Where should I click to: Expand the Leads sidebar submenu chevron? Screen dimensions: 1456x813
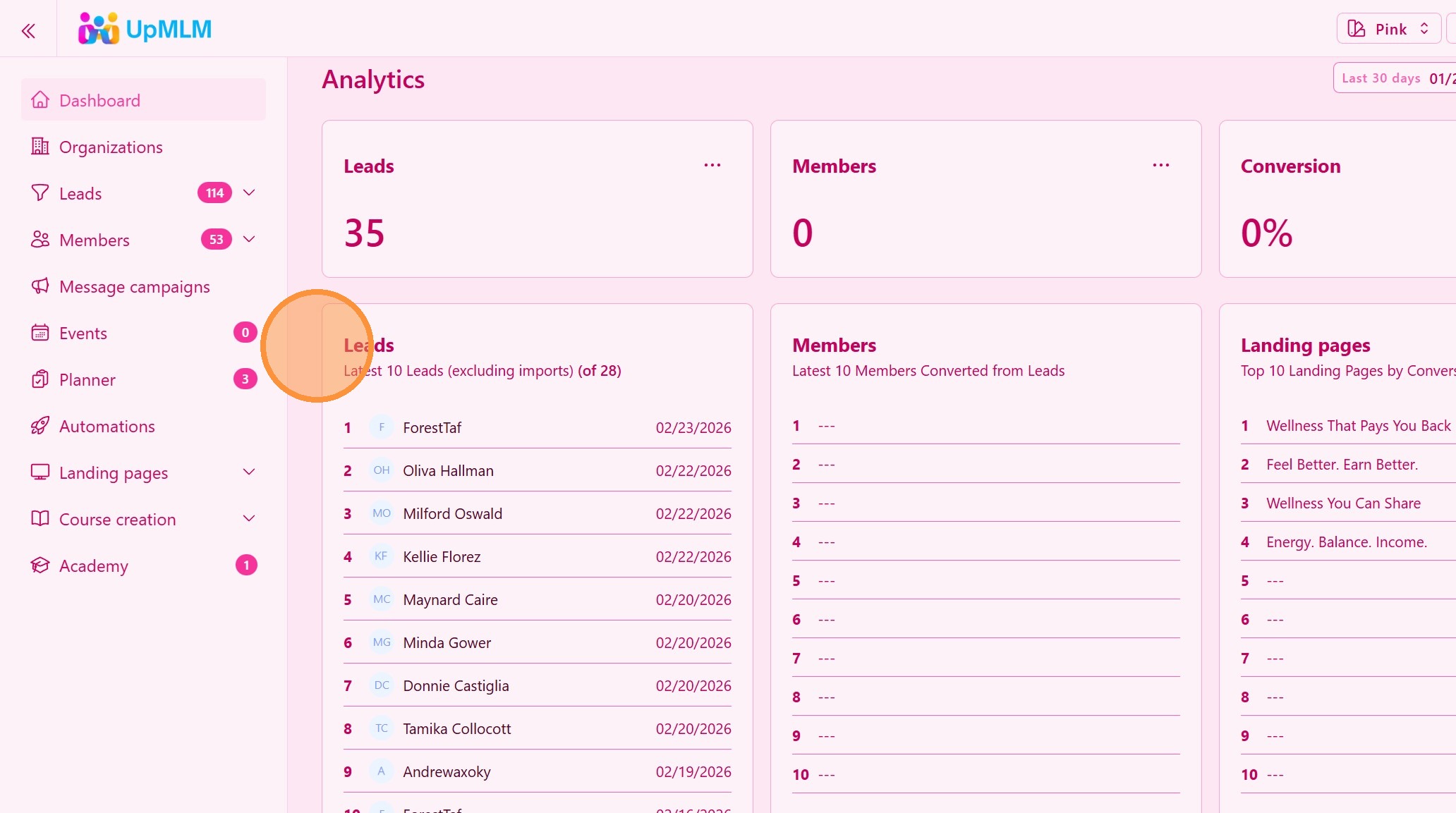(249, 192)
